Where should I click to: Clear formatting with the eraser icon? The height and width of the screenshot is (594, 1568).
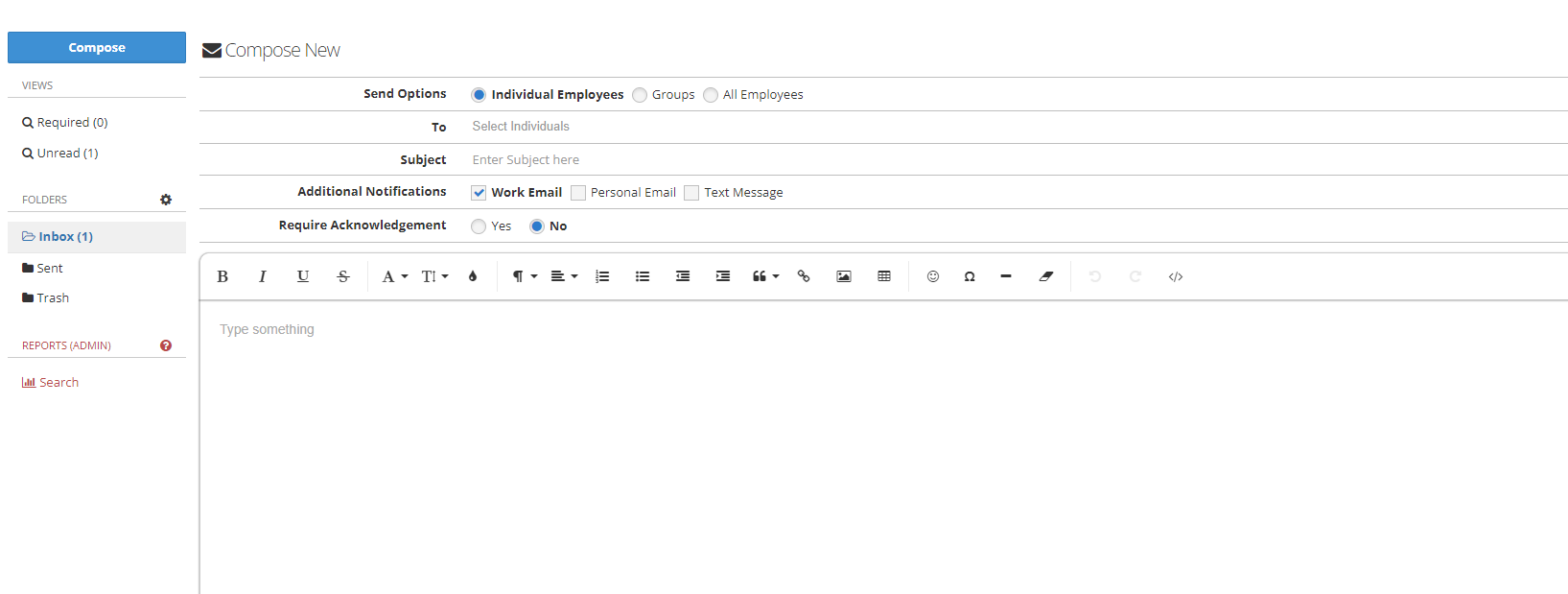1046,276
